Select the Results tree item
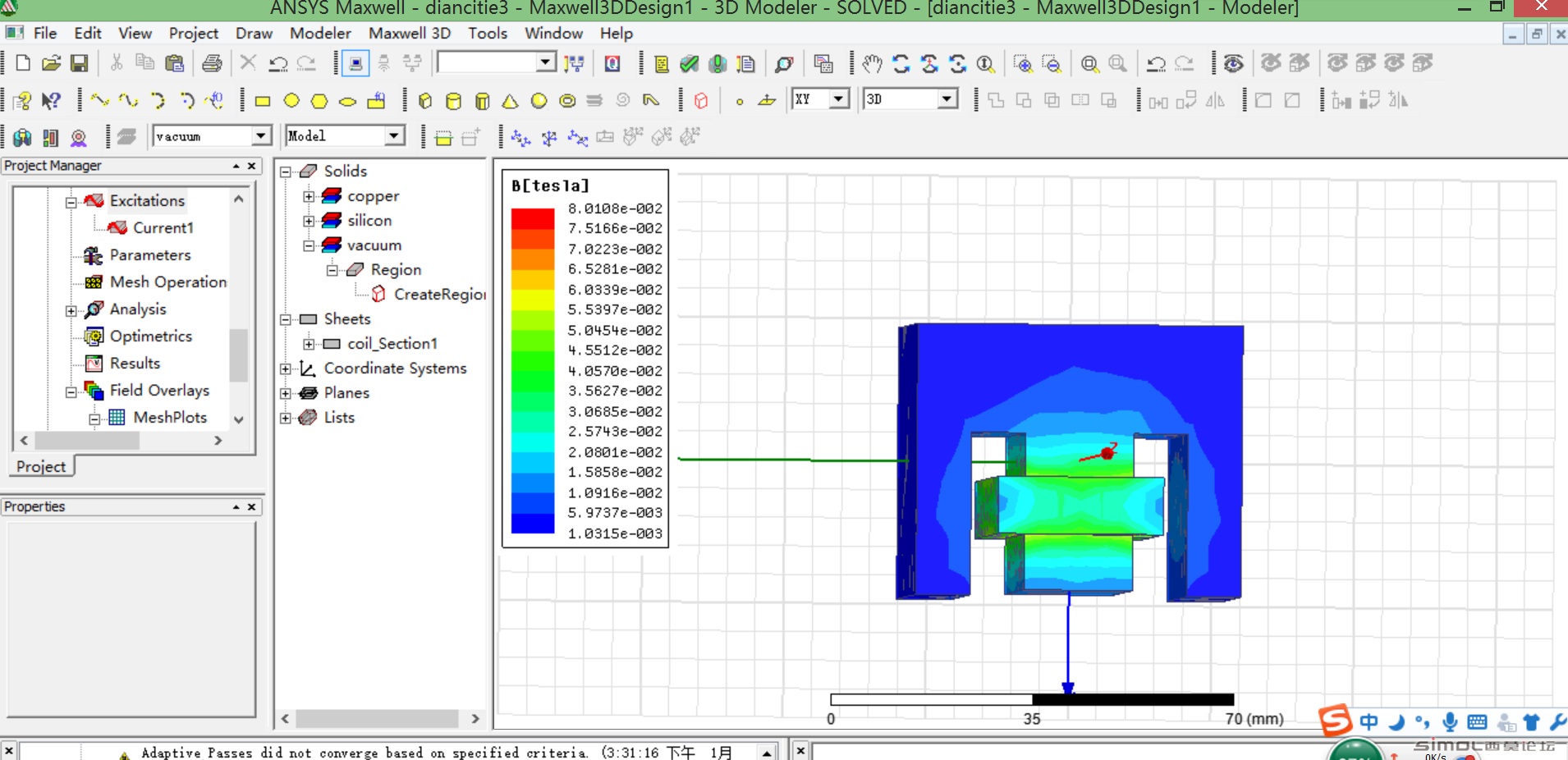The image size is (1568, 760). 135,363
